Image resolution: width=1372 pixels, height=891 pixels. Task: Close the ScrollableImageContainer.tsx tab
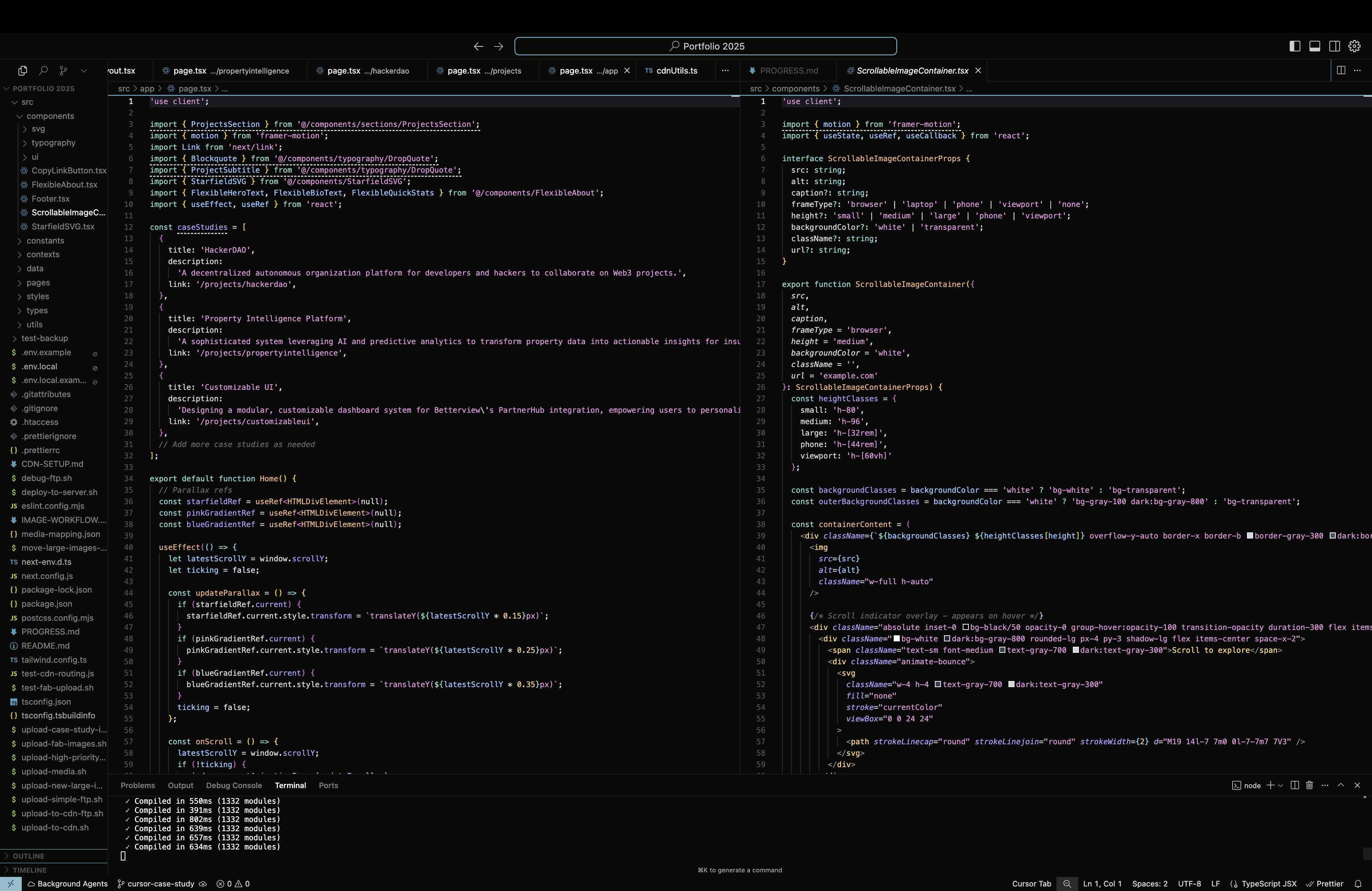(978, 70)
